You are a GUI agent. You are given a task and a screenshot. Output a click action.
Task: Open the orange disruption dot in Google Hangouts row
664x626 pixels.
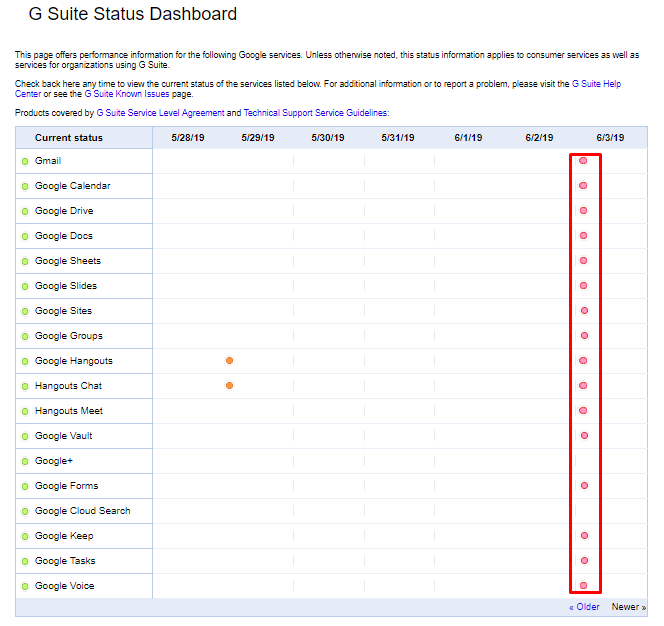coord(230,360)
